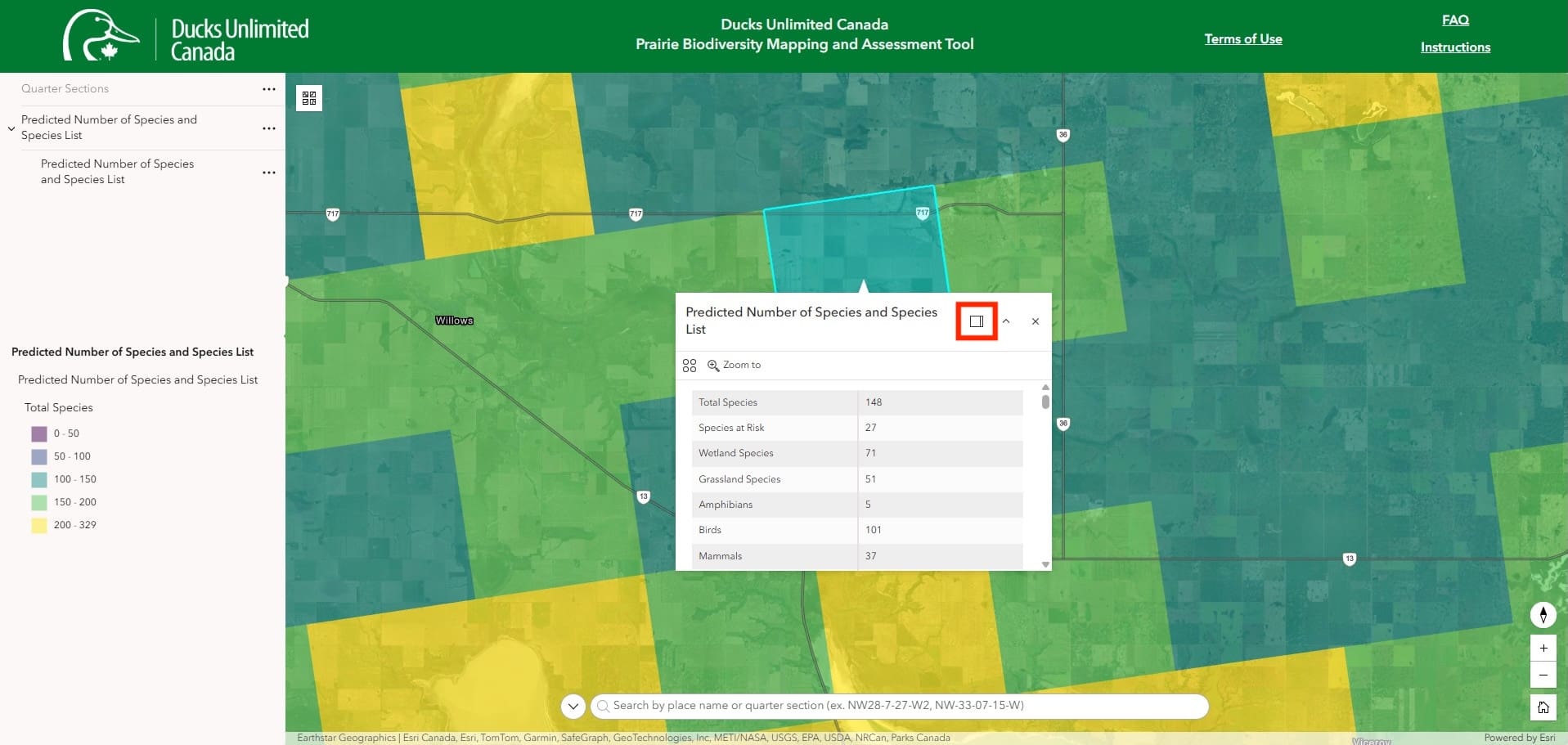Viewport: 1568px width, 745px height.
Task: Click the search magnifier icon
Action: 603,706
